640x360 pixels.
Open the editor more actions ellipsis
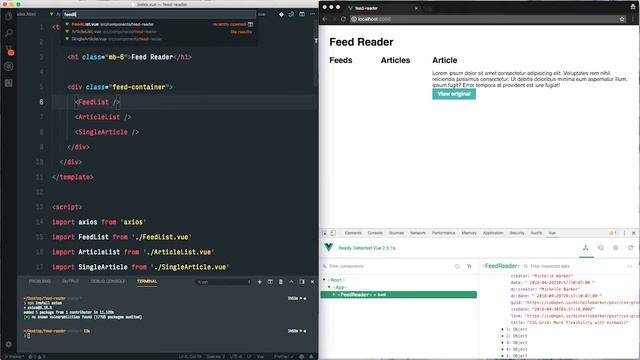(x=312, y=14)
